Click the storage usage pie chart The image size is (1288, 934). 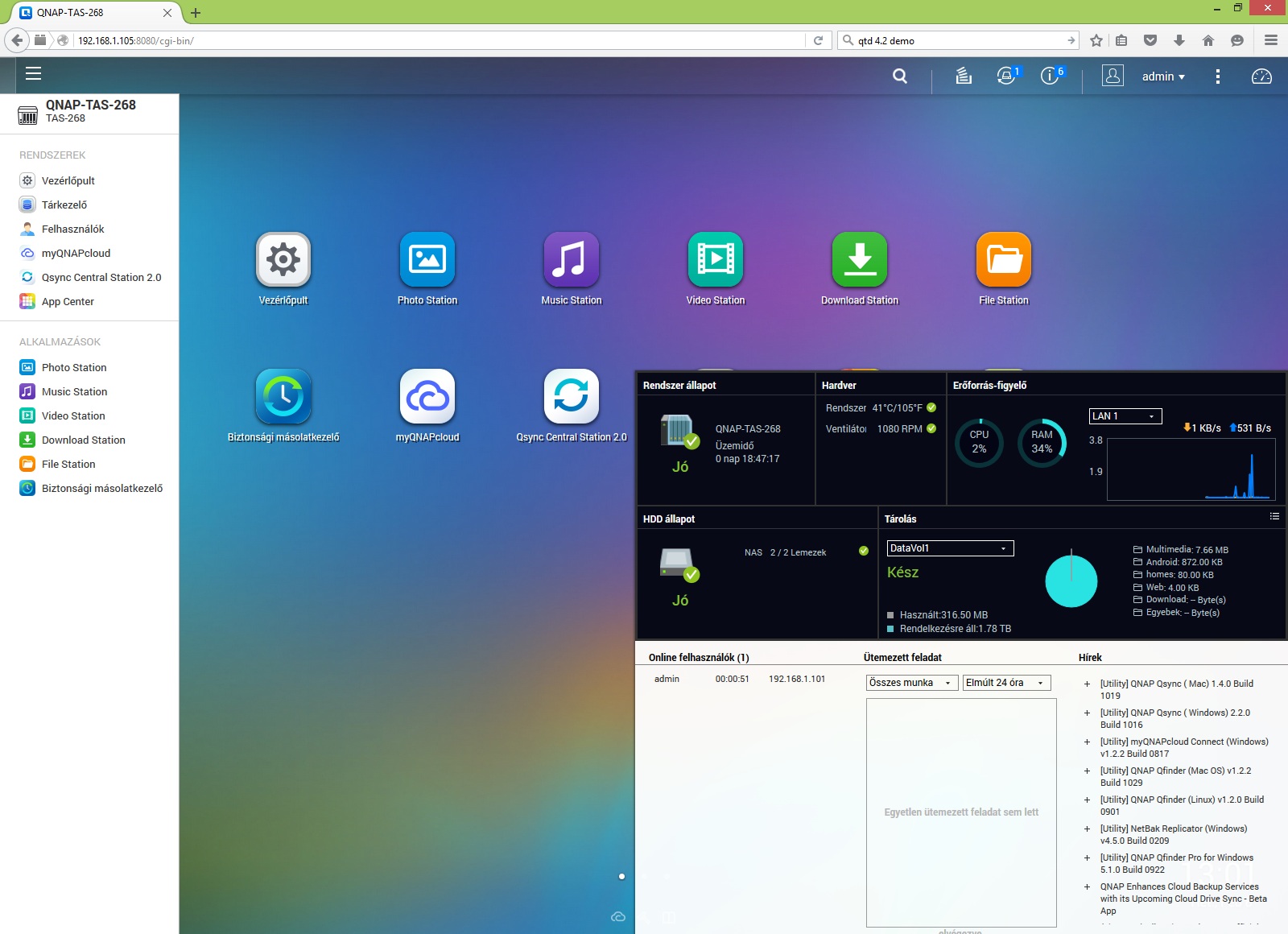click(x=1071, y=580)
